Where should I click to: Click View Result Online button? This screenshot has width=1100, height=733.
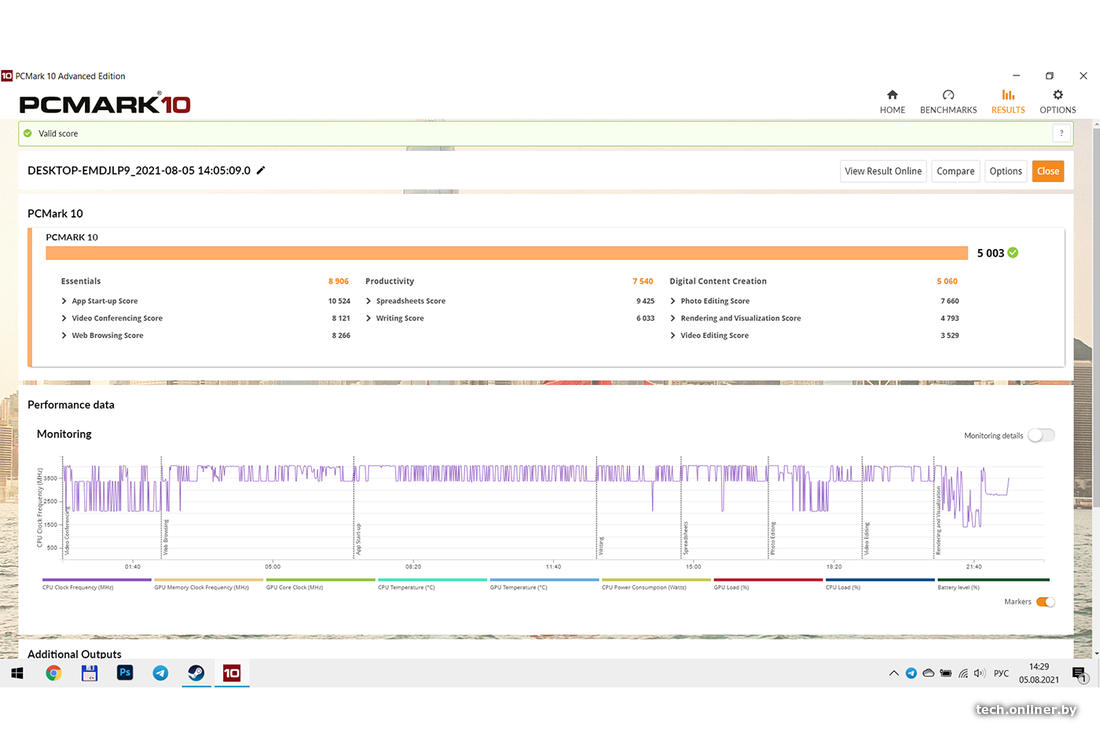point(883,171)
